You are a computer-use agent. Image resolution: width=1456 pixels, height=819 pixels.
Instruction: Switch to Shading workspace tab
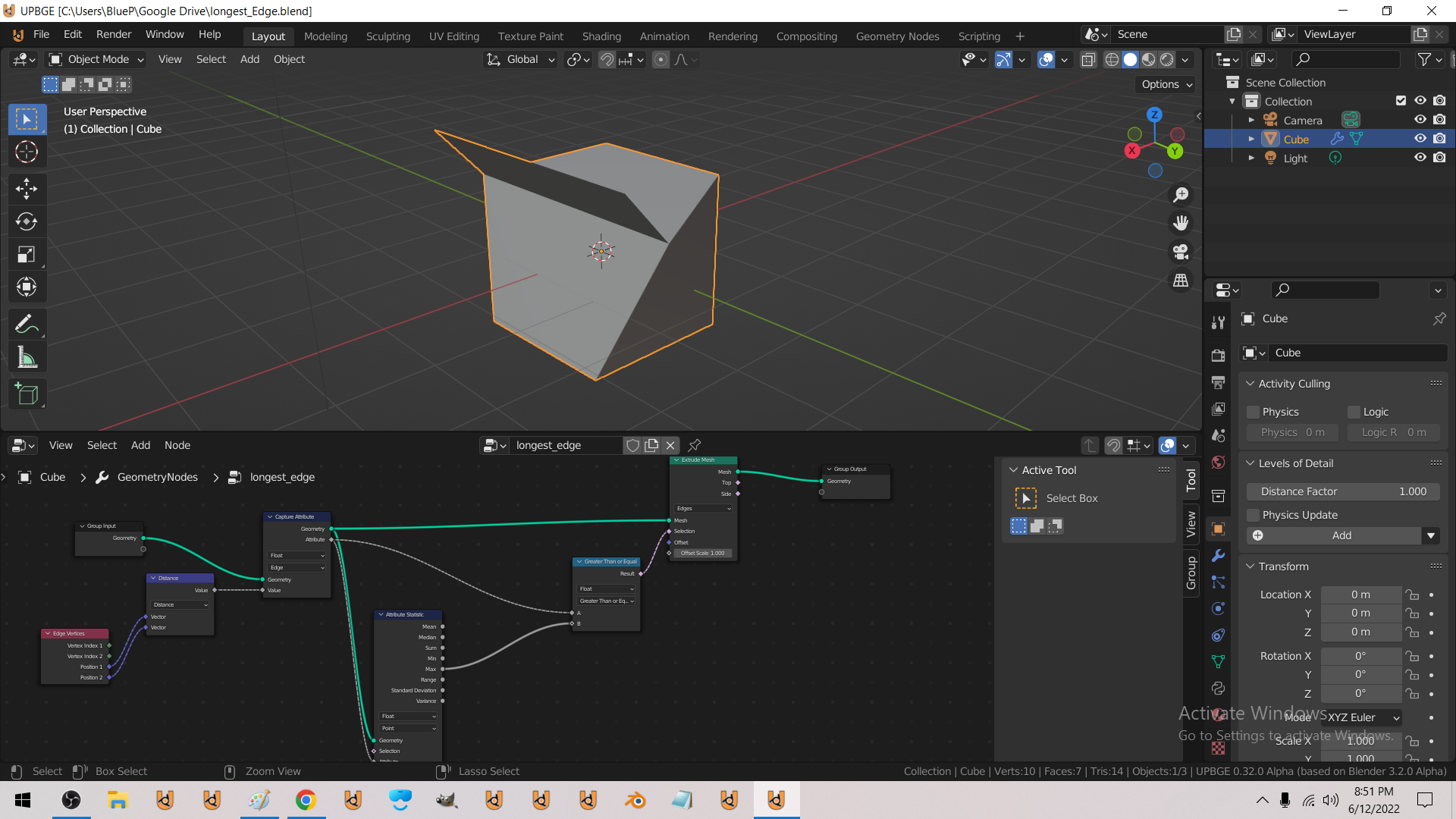tap(601, 36)
